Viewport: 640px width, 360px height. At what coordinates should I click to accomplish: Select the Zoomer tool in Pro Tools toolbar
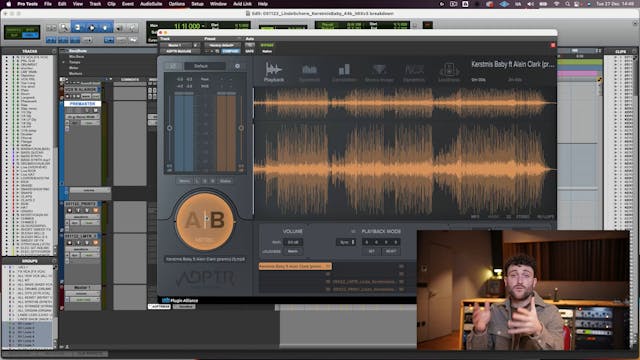pos(64,28)
